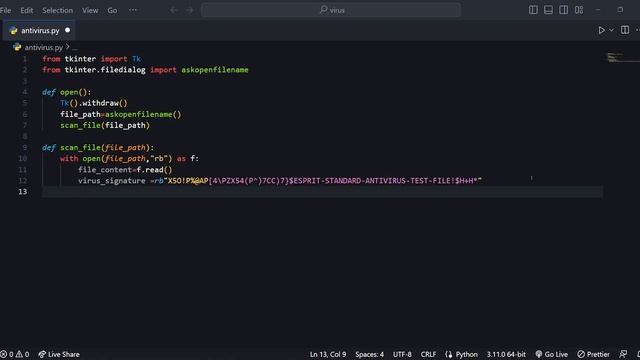The image size is (640, 360).
Task: Click file_path=askopenfilename() on line 6
Action: pos(120,114)
